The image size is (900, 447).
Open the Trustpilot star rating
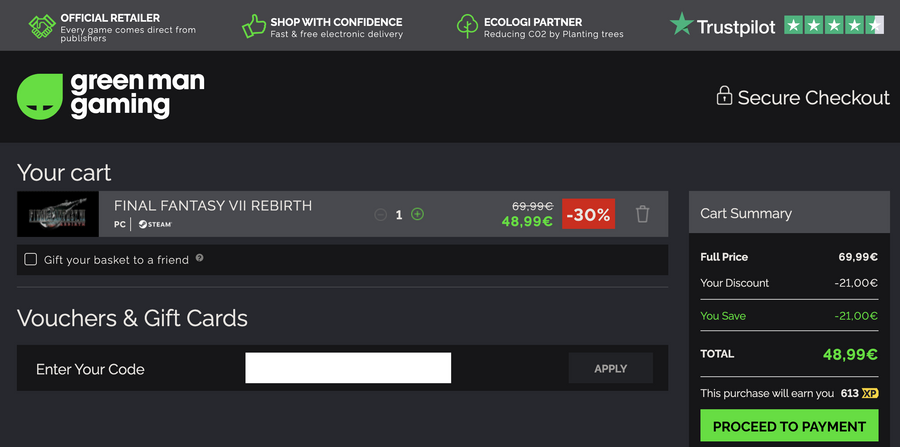pyautogui.click(x=833, y=26)
